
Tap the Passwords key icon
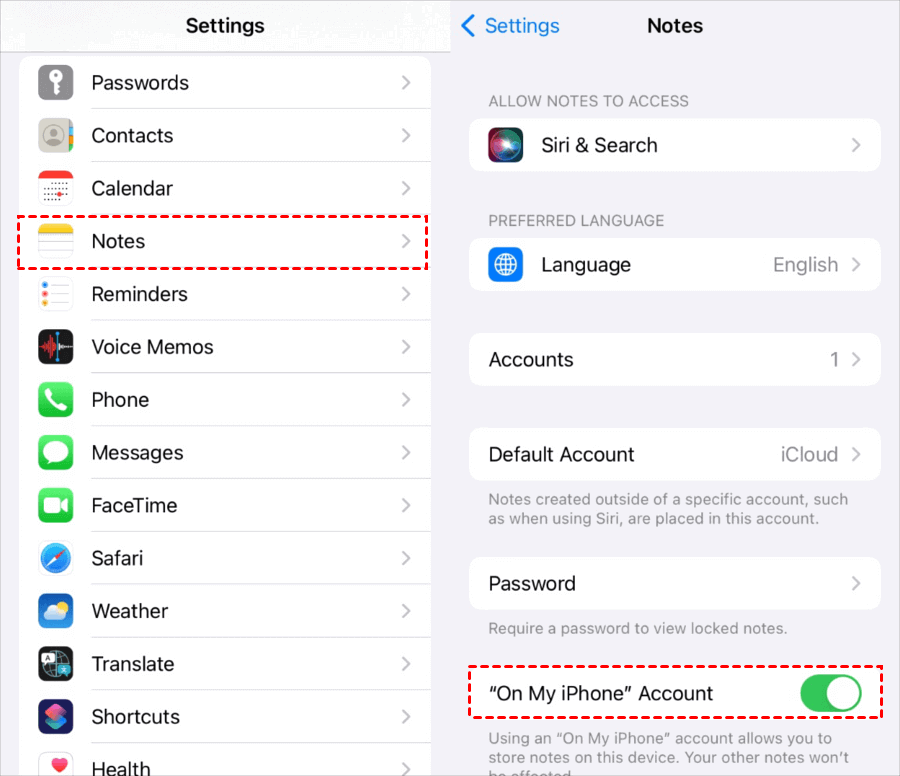coord(56,83)
